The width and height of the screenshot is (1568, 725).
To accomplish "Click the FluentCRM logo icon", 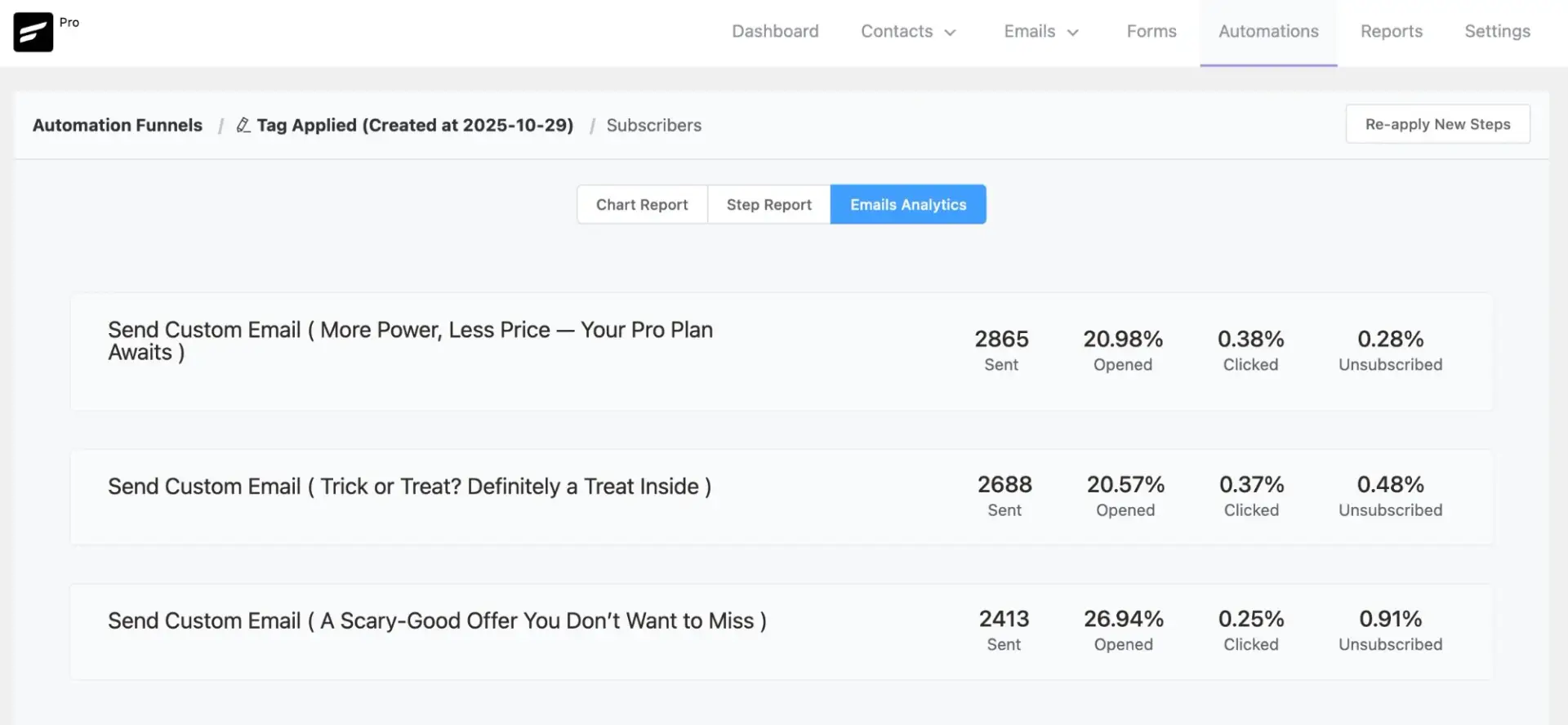I will (33, 33).
